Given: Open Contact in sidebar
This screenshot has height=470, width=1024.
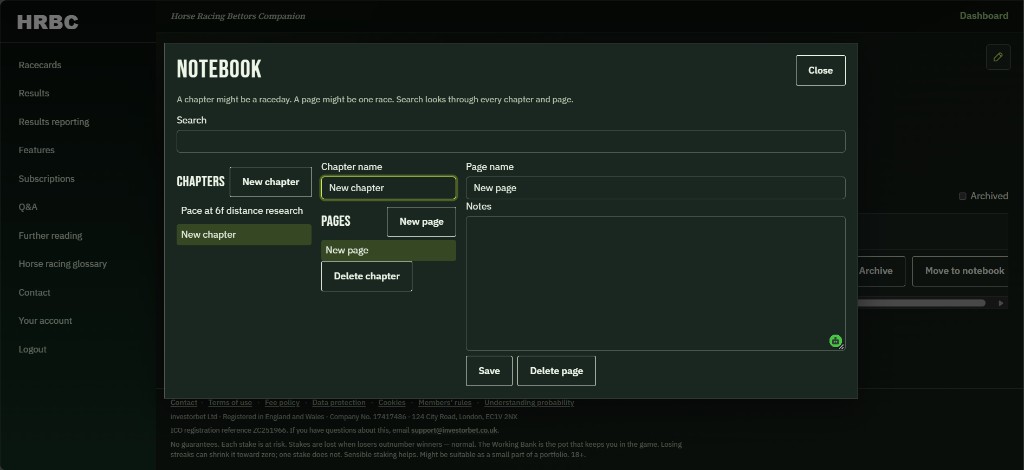Looking at the screenshot, I should click(x=34, y=292).
